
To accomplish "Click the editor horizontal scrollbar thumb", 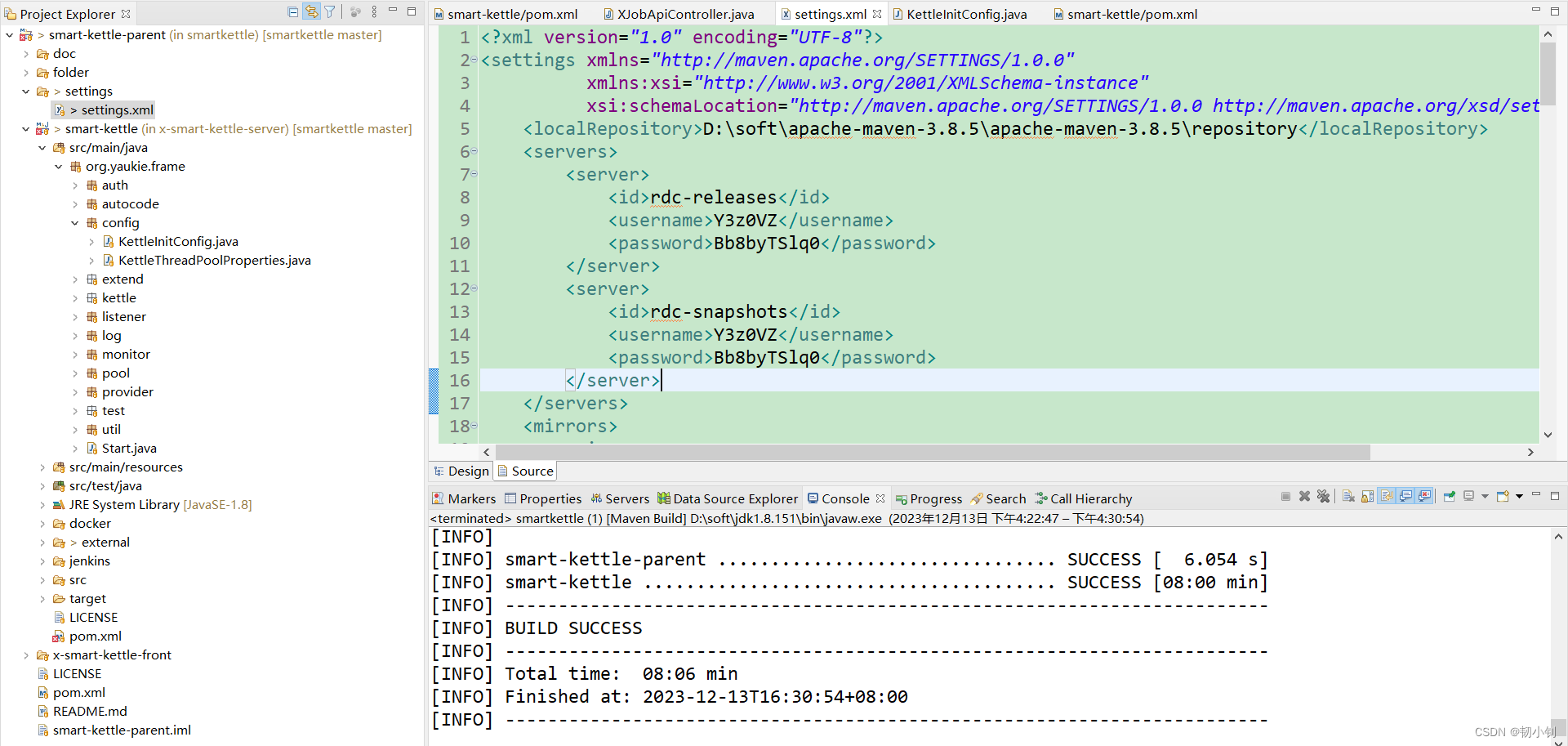I will [x=932, y=452].
